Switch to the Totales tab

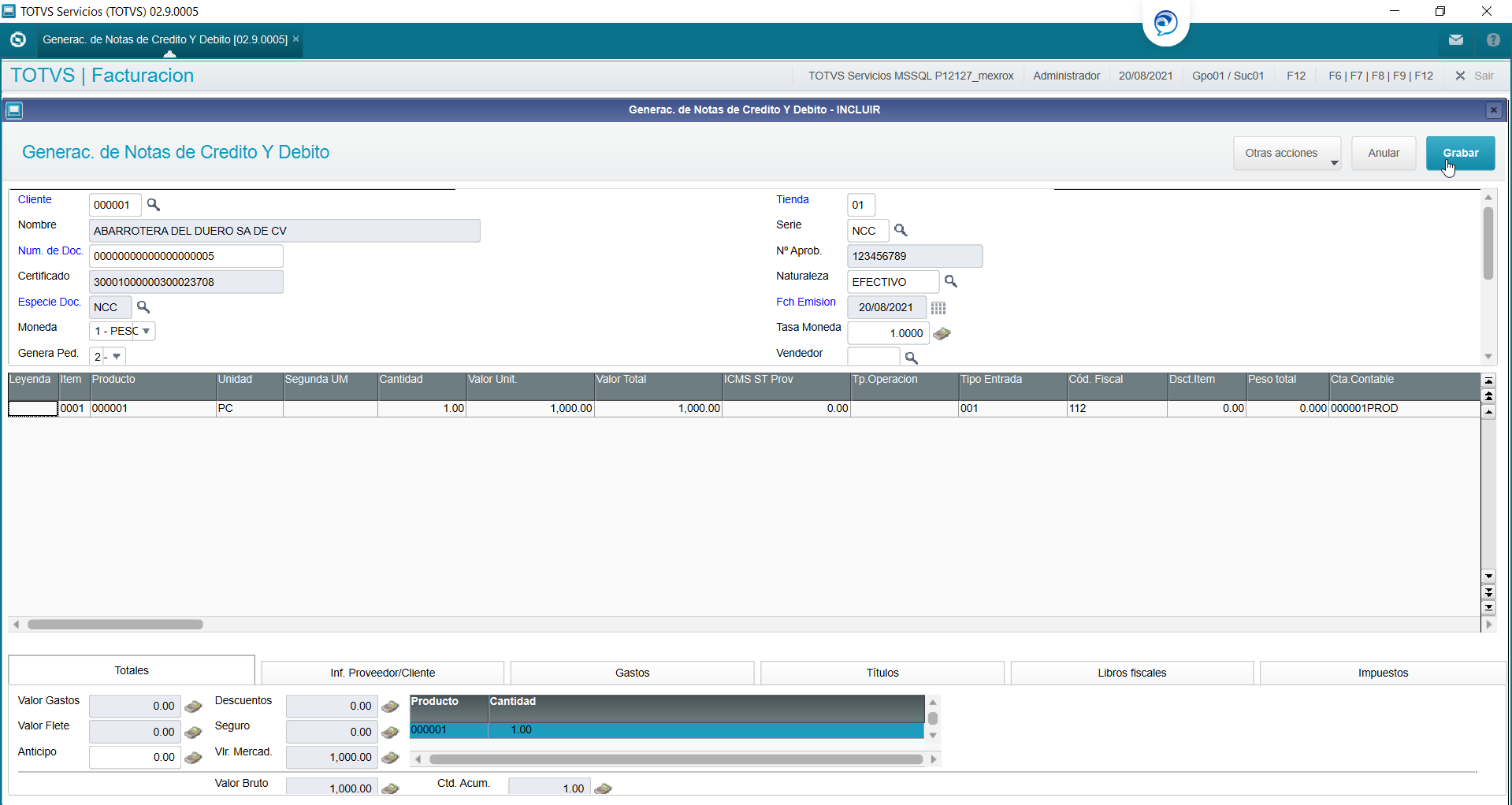(x=132, y=670)
